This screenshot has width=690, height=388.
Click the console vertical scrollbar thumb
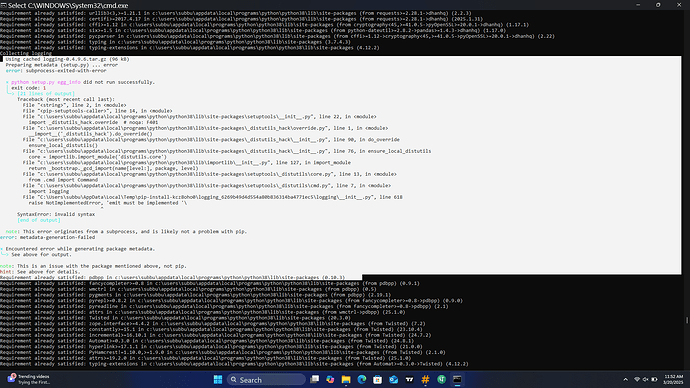click(x=686, y=320)
